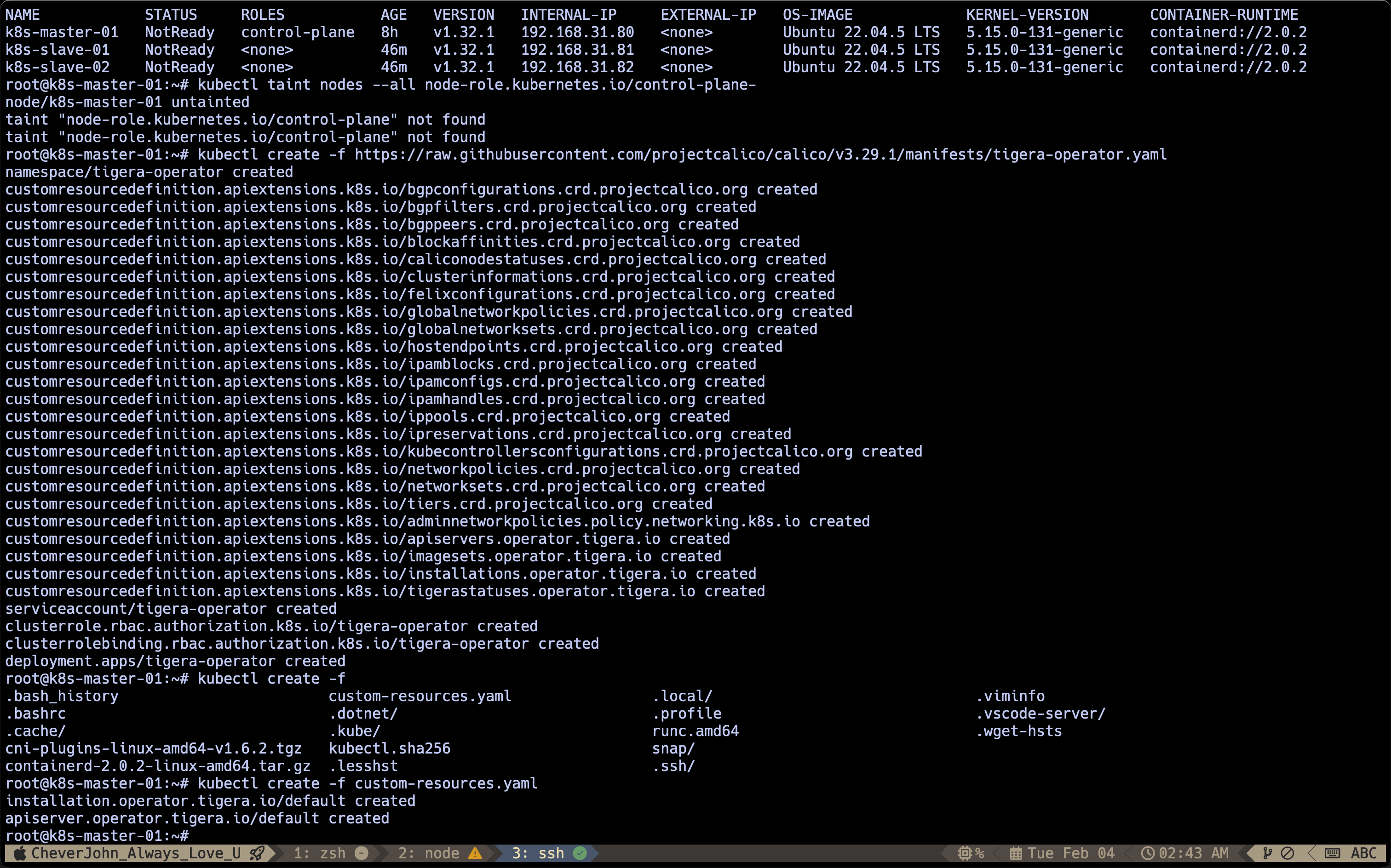The image size is (1391, 868).
Task: Click the clock icon before the time
Action: (x=1148, y=853)
